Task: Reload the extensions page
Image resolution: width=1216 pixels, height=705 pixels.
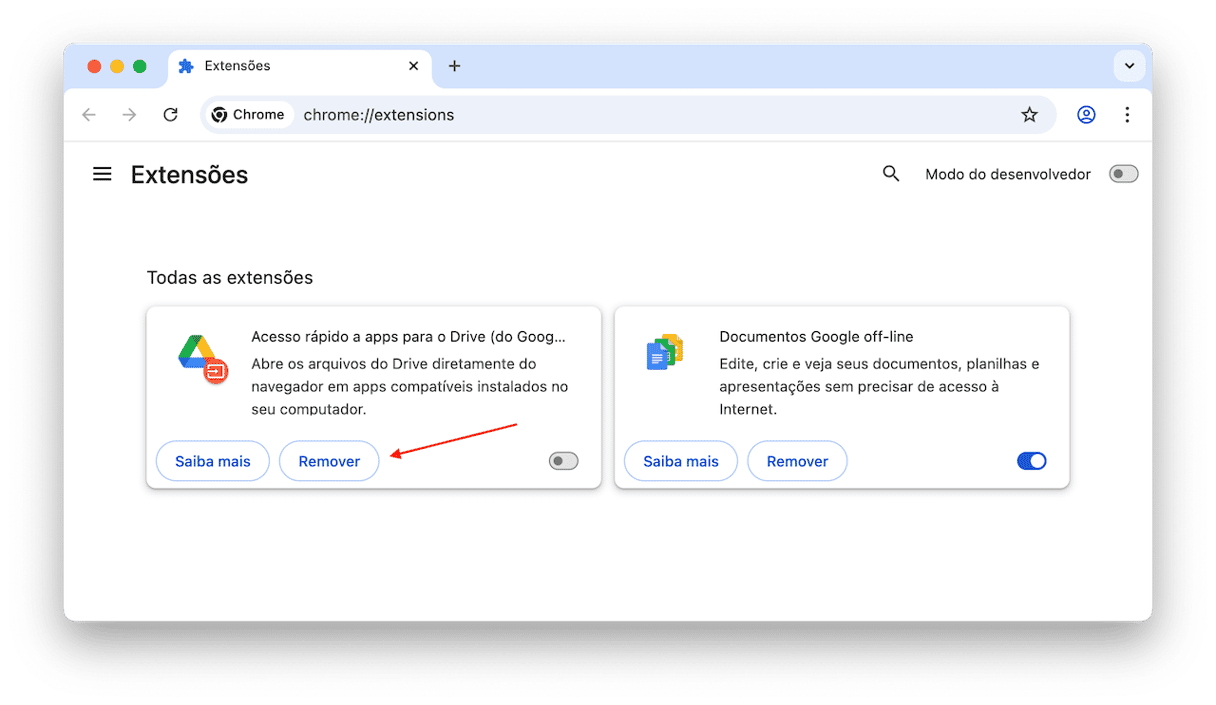Action: point(170,115)
